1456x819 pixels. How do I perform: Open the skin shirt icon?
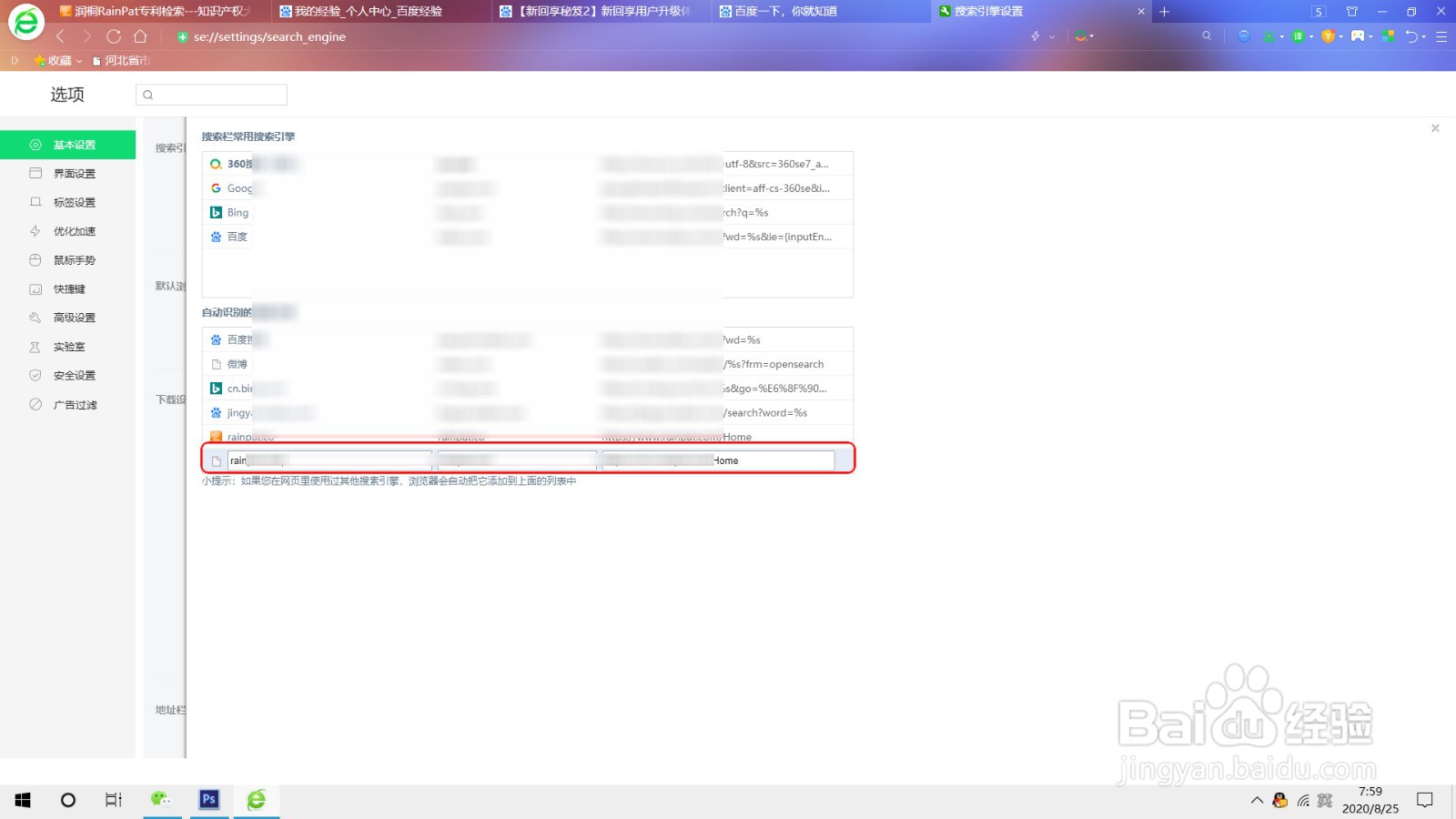1352,12
